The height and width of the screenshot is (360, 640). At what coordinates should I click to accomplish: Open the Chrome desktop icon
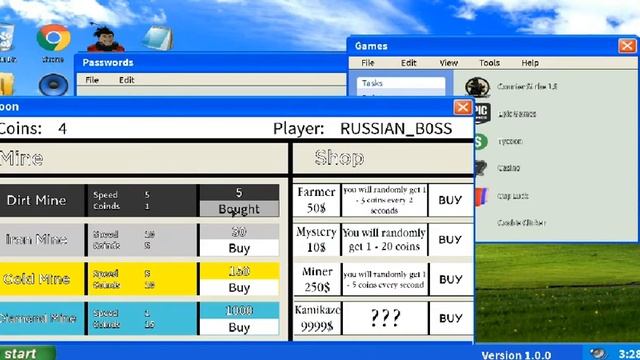point(53,38)
